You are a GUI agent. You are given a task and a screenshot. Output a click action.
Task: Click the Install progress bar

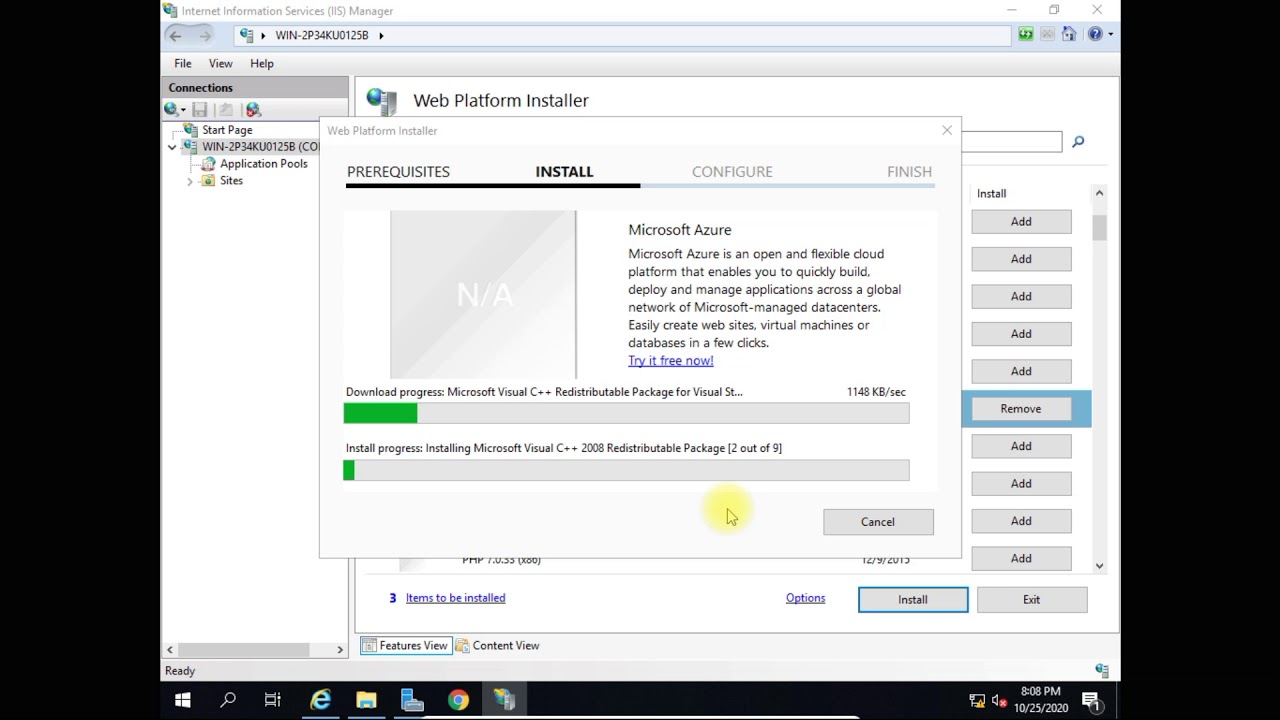coord(627,470)
